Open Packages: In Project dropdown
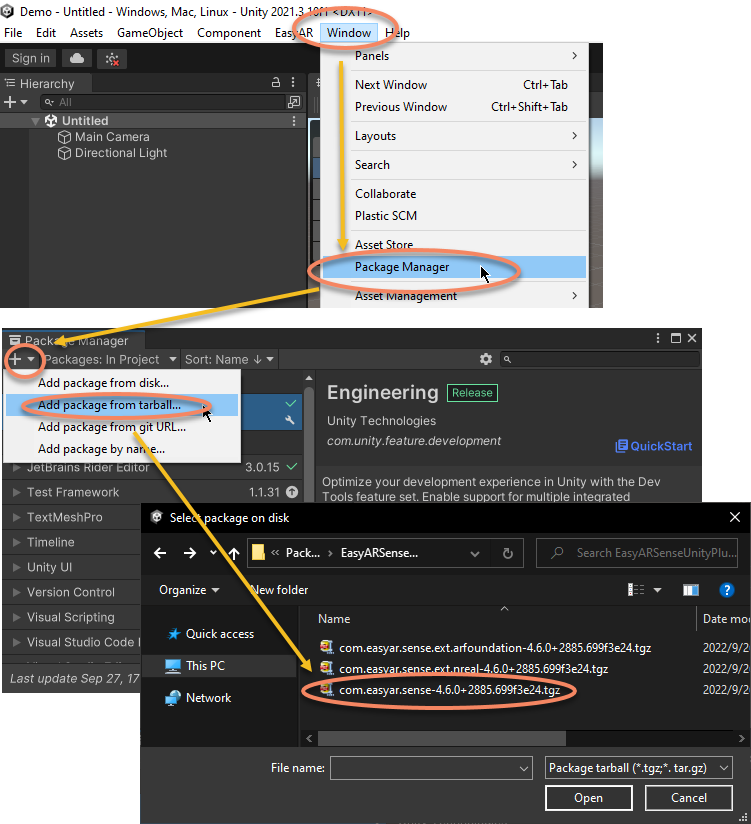Image resolution: width=751 pixels, height=824 pixels. pos(110,359)
